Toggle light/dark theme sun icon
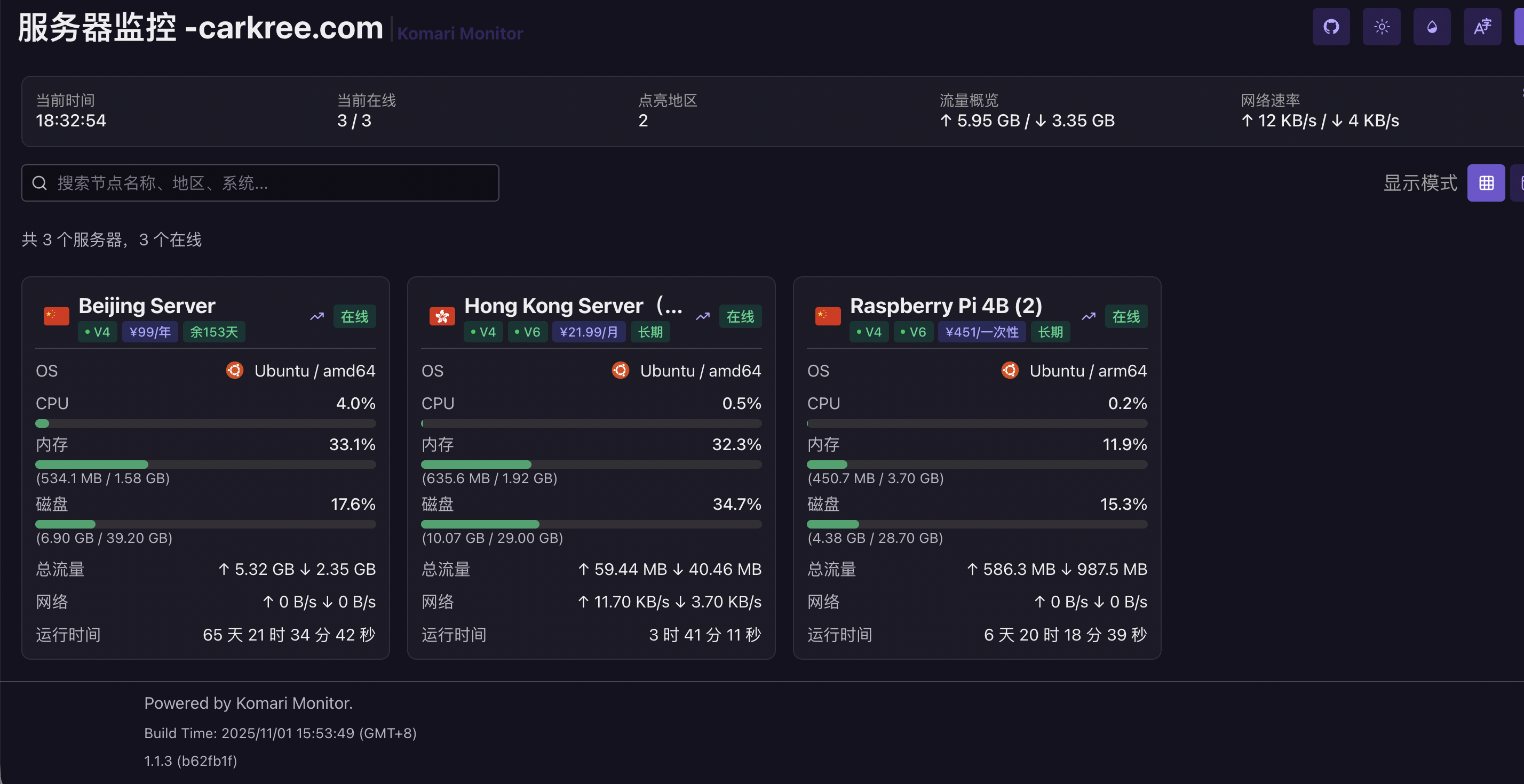 coord(1381,27)
